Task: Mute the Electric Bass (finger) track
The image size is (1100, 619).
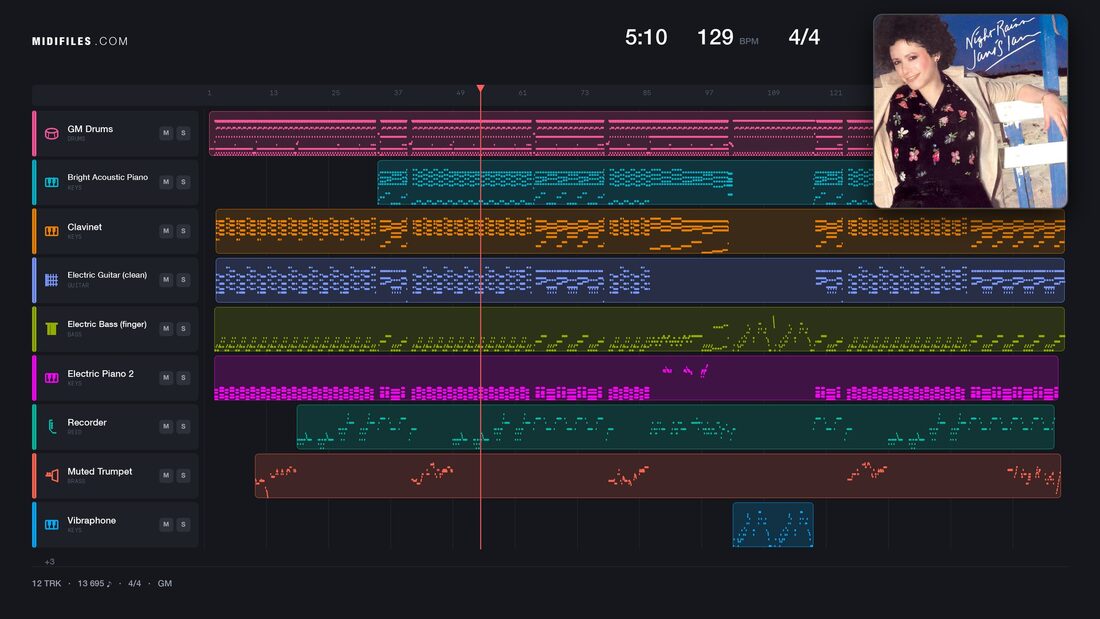Action: click(166, 328)
